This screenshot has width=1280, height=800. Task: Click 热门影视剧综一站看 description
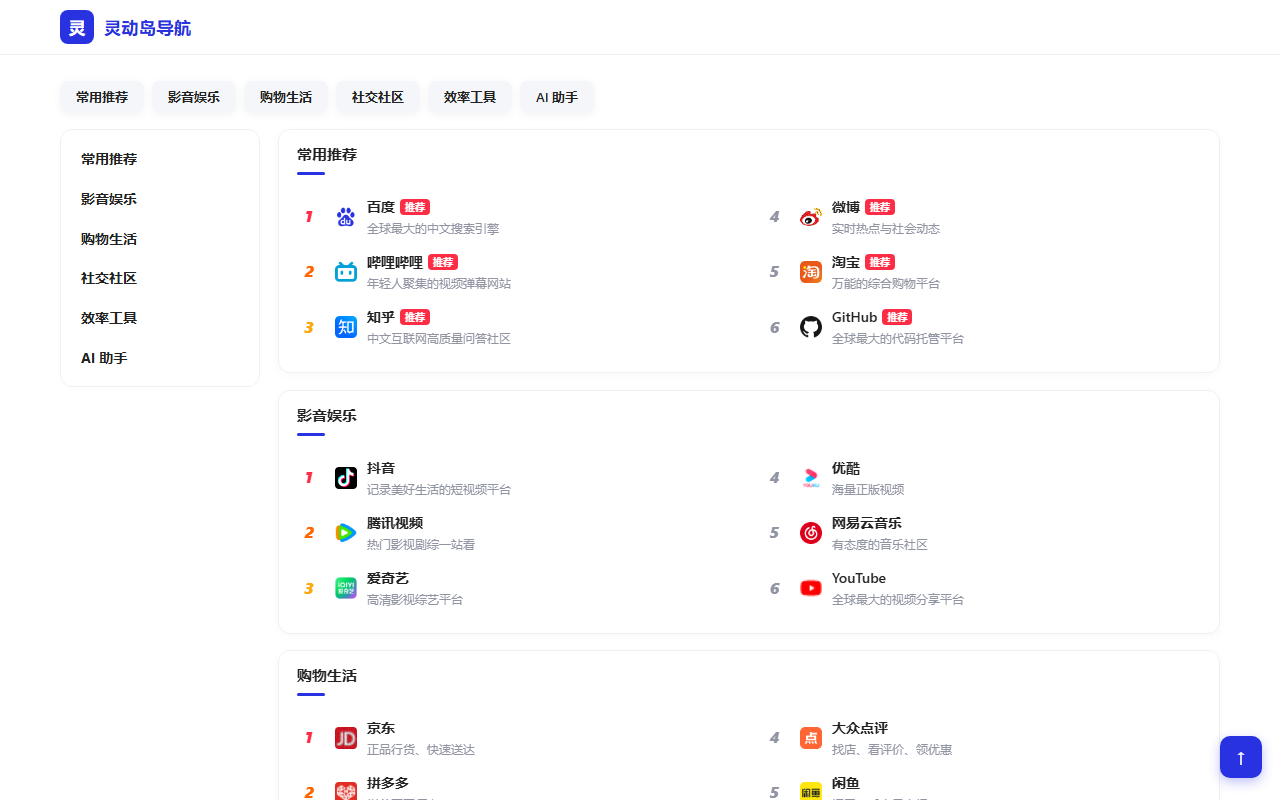click(421, 545)
